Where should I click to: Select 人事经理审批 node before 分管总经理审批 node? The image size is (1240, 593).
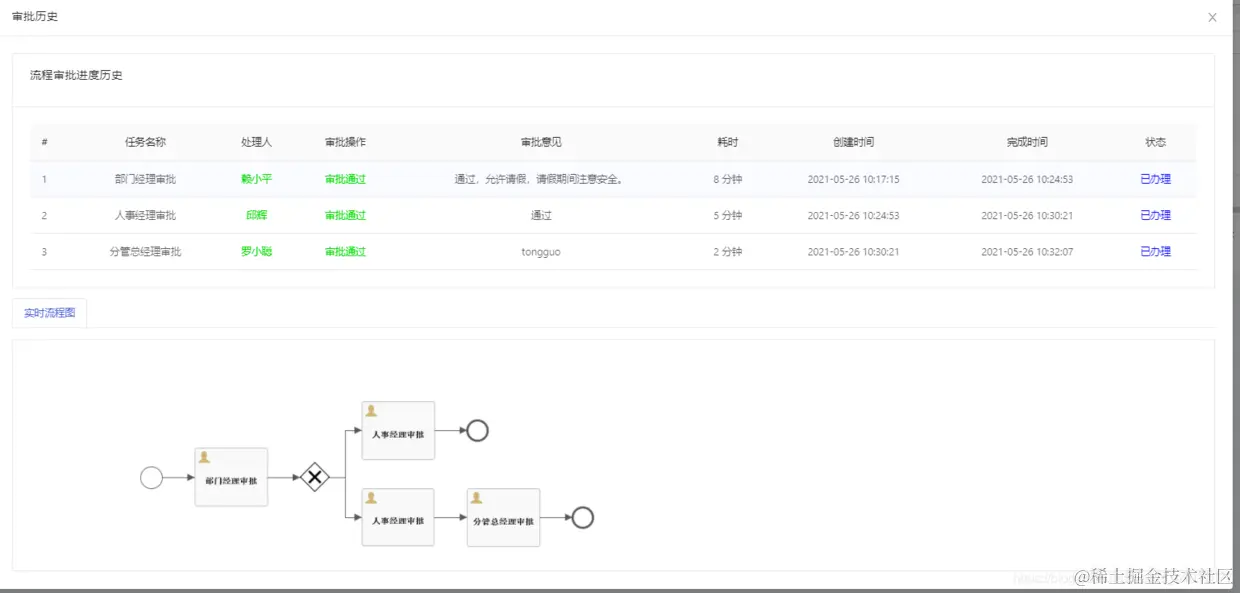(x=398, y=518)
